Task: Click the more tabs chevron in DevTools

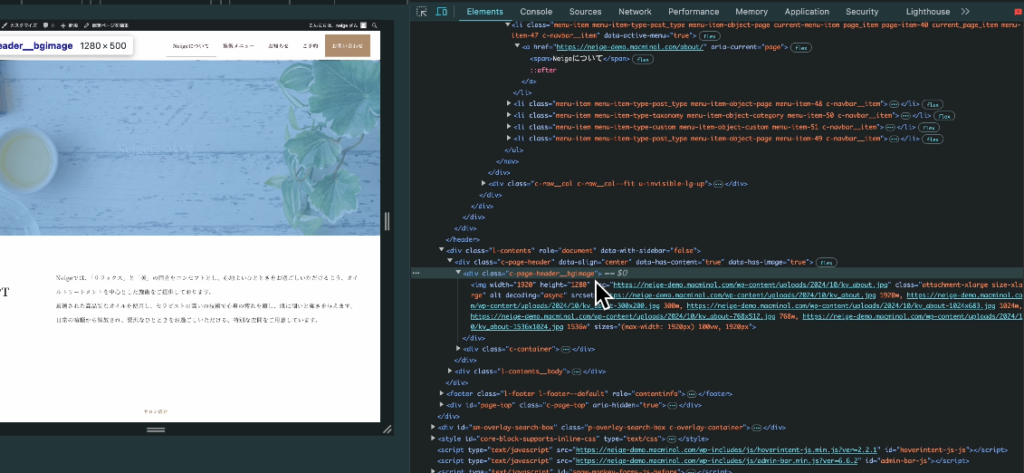Action: (965, 11)
